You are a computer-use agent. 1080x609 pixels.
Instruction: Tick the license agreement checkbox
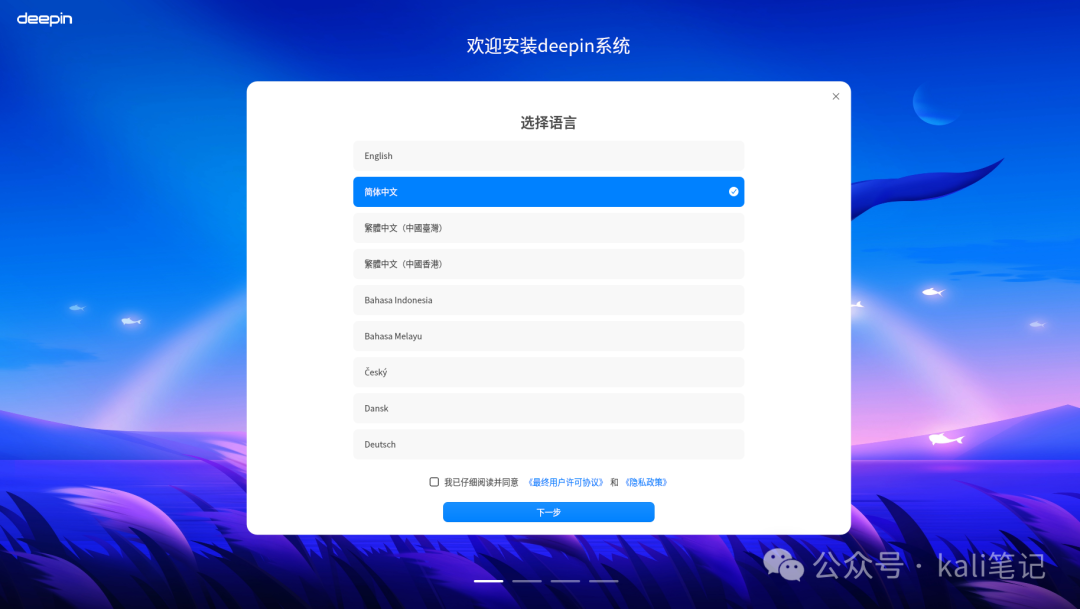click(x=434, y=482)
